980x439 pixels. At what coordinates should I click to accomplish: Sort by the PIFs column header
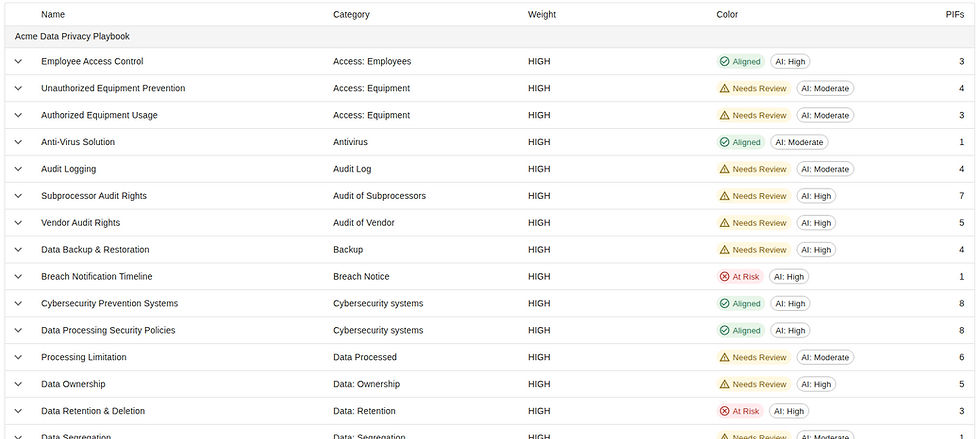tap(955, 14)
